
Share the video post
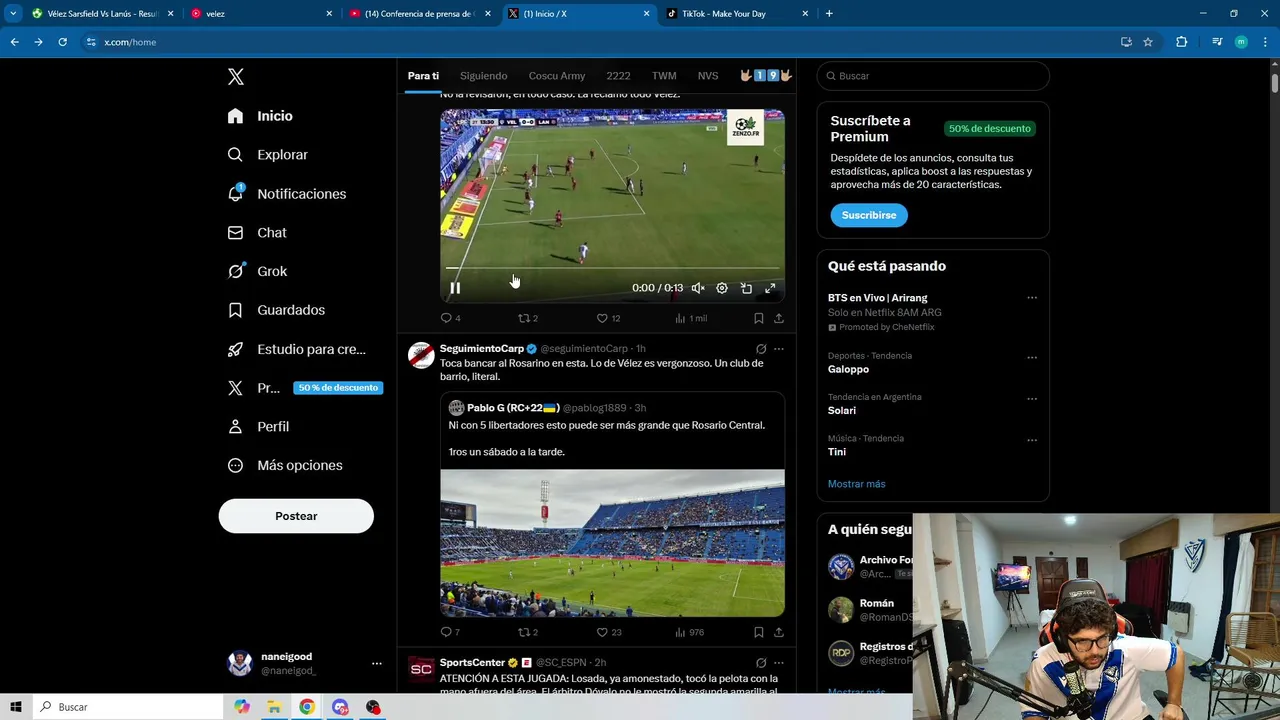point(779,318)
